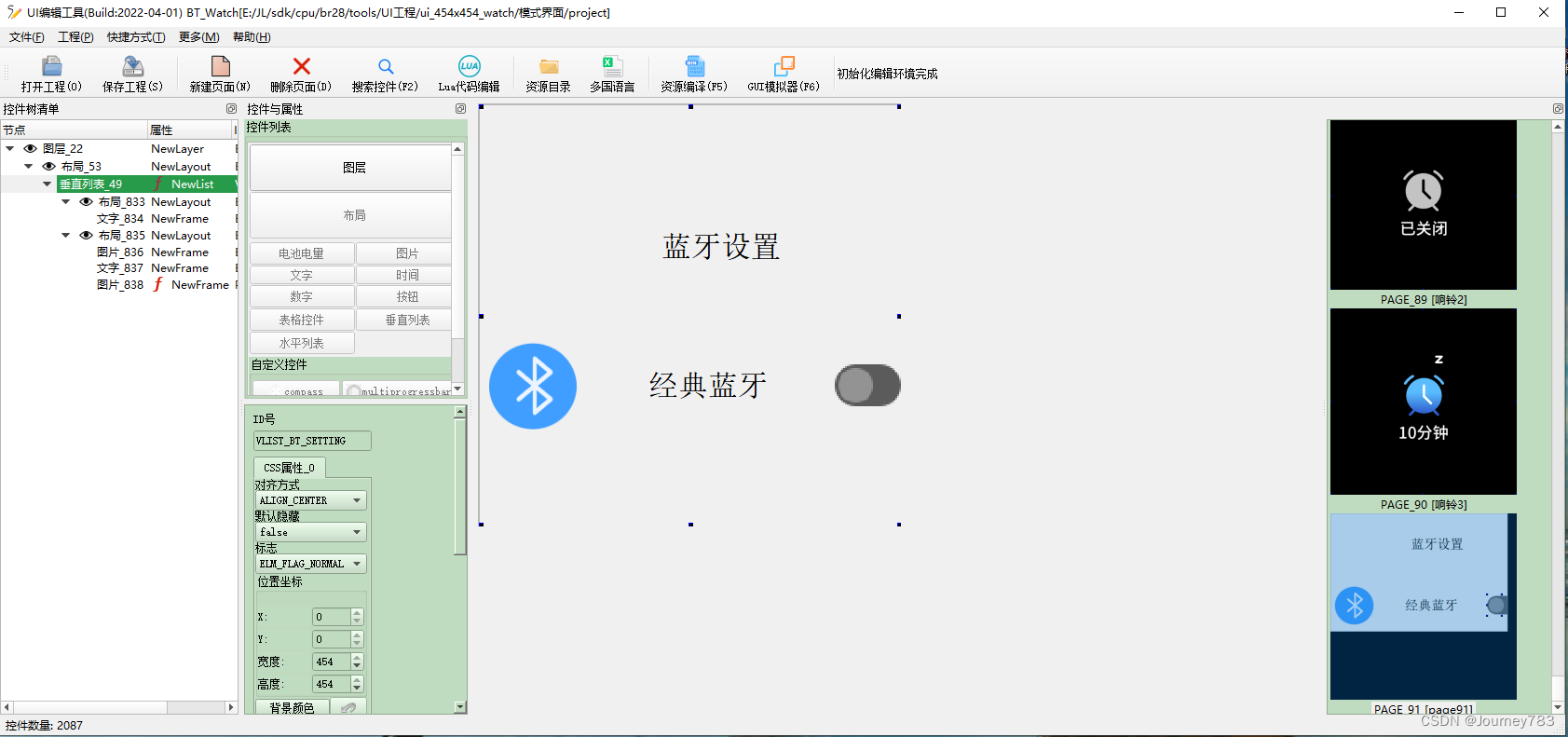Click function icon on 图片_838 row
This screenshot has width=1568, height=737.
158,285
